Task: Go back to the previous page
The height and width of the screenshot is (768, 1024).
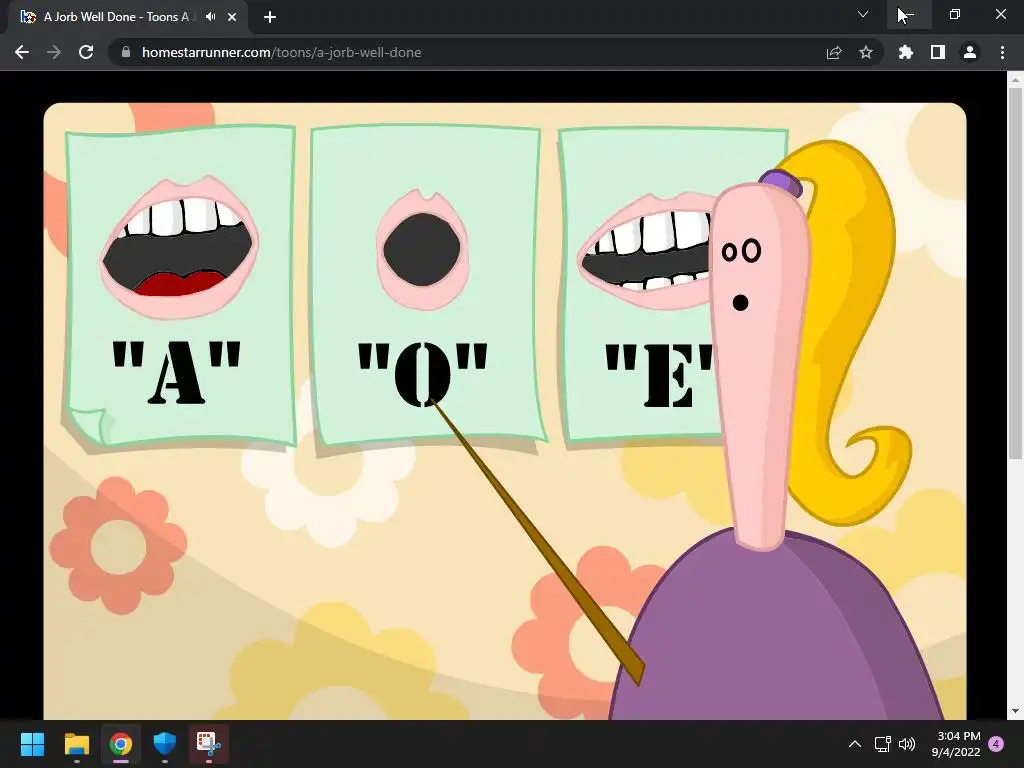Action: pos(22,52)
